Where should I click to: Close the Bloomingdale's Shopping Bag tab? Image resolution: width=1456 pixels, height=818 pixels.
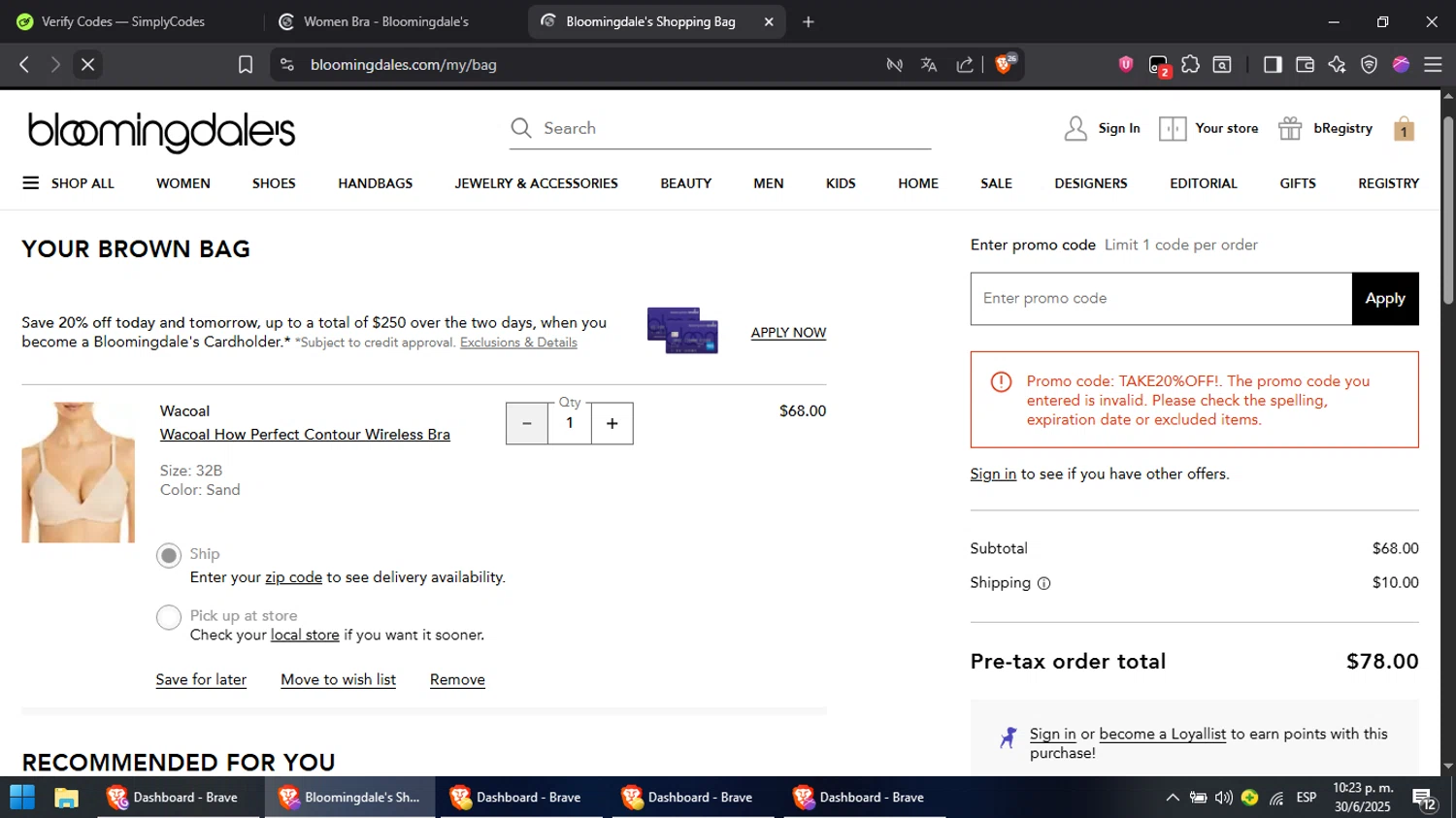(769, 21)
